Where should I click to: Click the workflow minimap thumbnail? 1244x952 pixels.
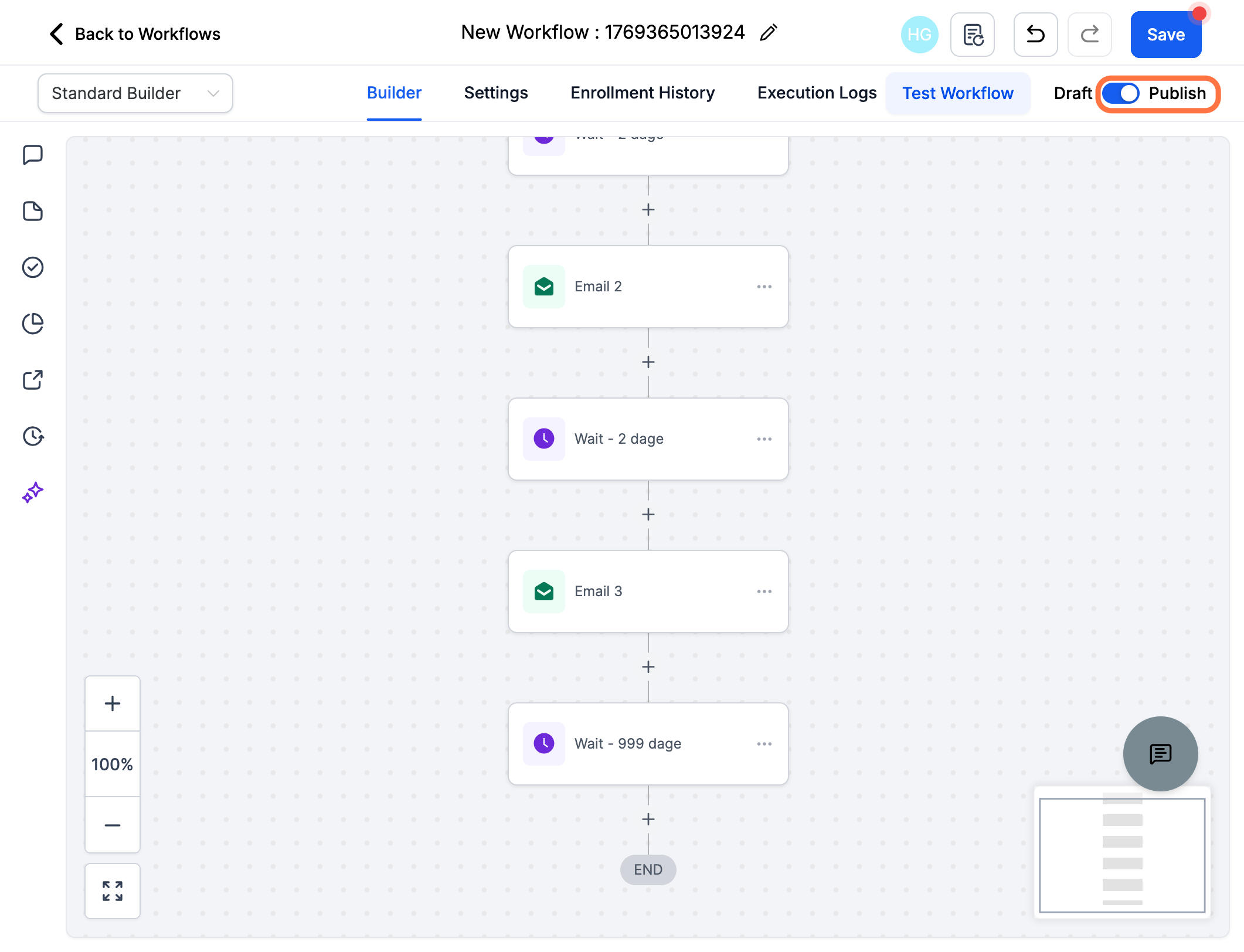(1122, 852)
